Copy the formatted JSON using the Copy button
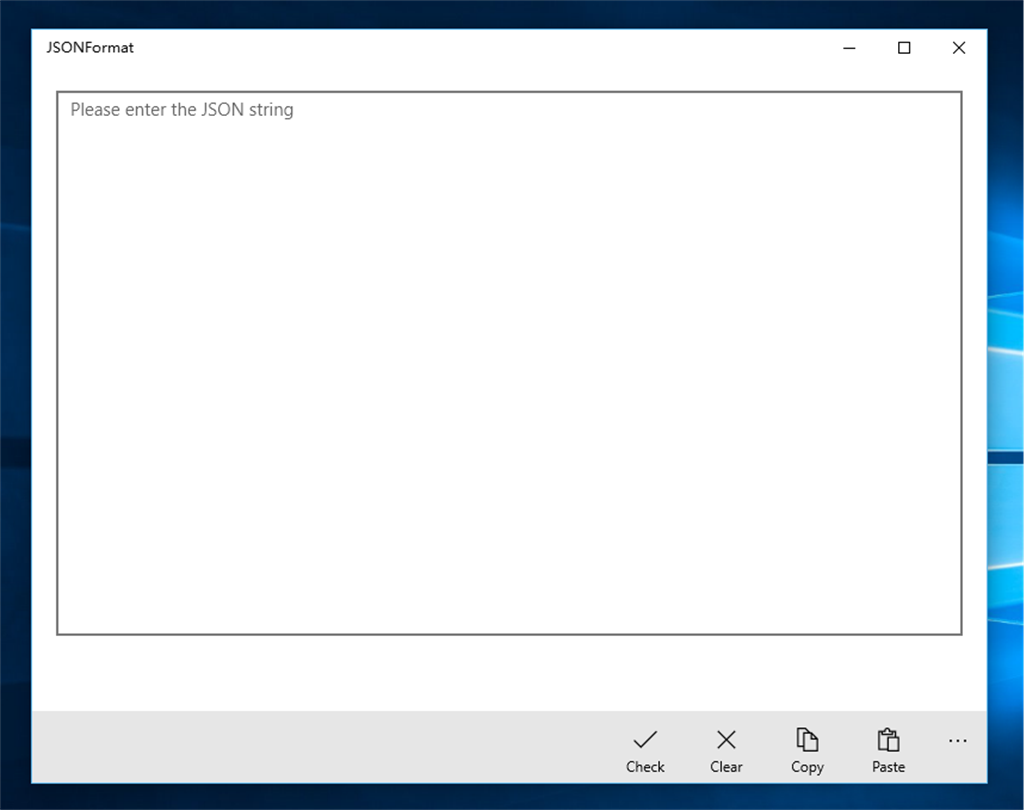This screenshot has width=1024, height=810. coord(807,750)
